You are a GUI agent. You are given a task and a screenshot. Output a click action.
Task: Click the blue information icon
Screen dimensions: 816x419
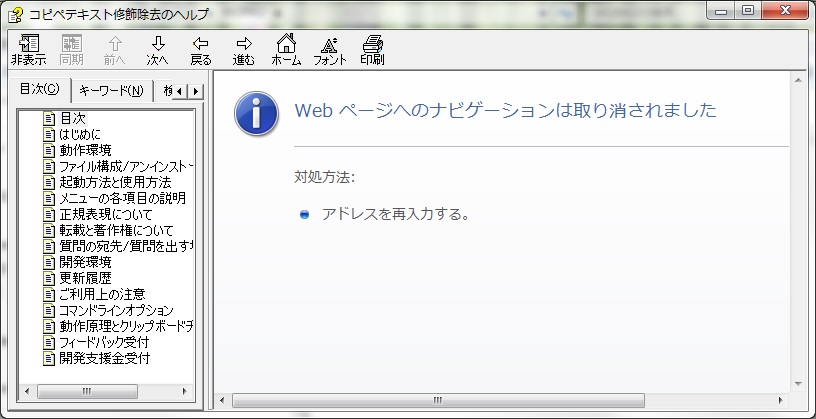pyautogui.click(x=256, y=113)
